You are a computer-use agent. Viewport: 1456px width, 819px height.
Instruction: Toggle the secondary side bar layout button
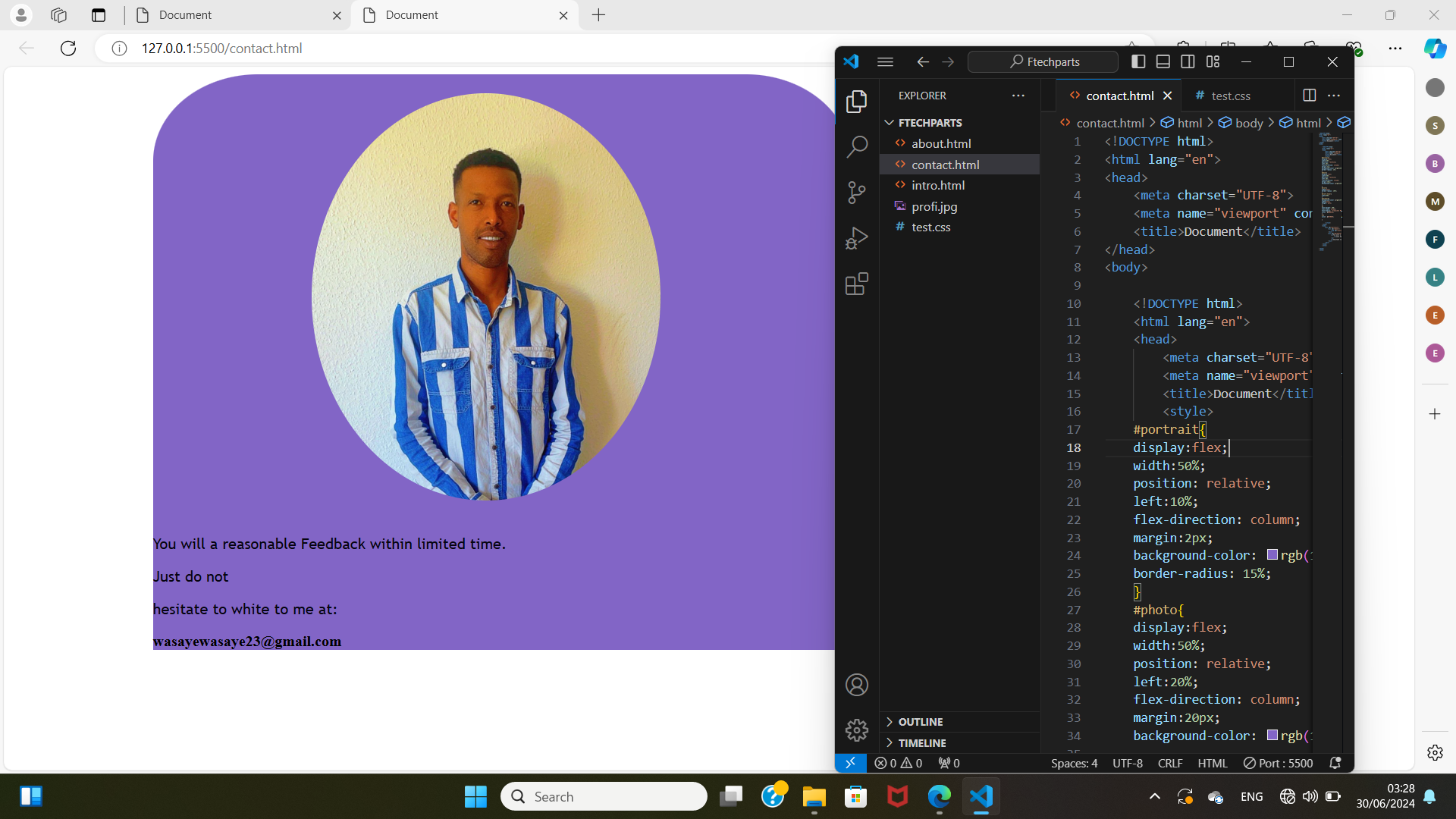[x=1188, y=62]
